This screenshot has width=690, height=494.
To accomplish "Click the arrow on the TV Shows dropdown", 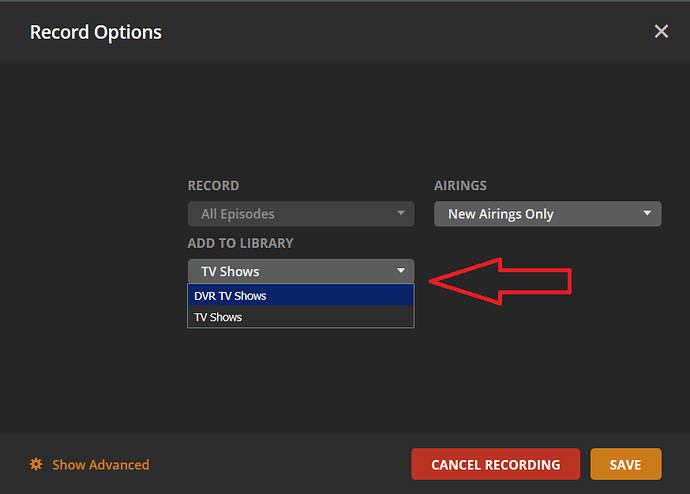I will [x=400, y=271].
